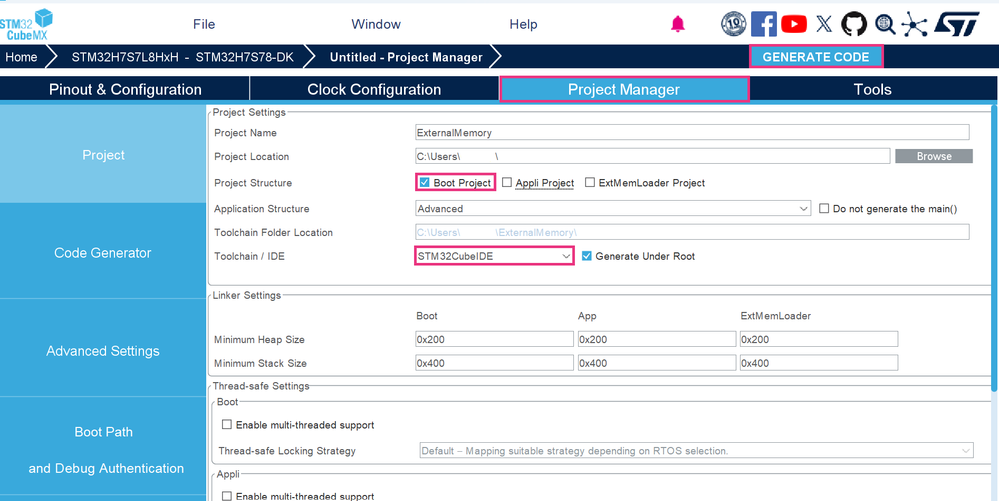Click the network share star icon
Image resolution: width=999 pixels, height=501 pixels.
[x=914, y=24]
